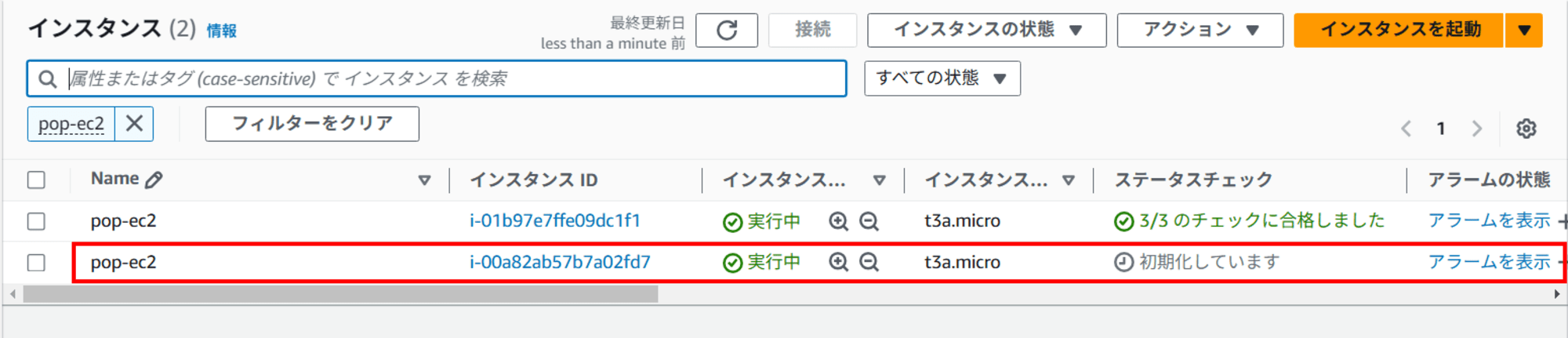Click アラームを表示 for i-01b97e7ffe09dc1f1
This screenshot has height=338, width=1568.
(1489, 221)
